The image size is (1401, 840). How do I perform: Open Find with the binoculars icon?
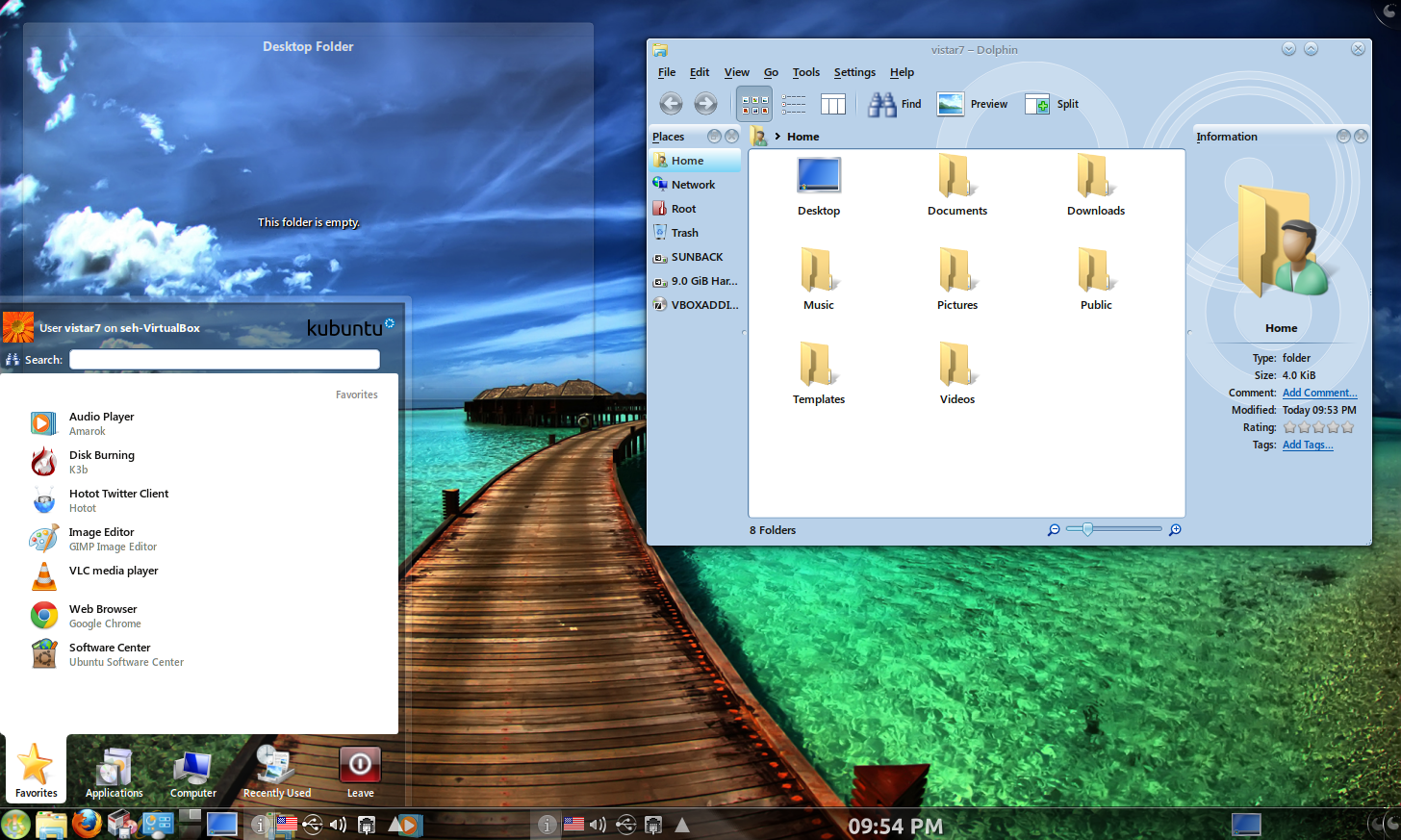click(894, 104)
